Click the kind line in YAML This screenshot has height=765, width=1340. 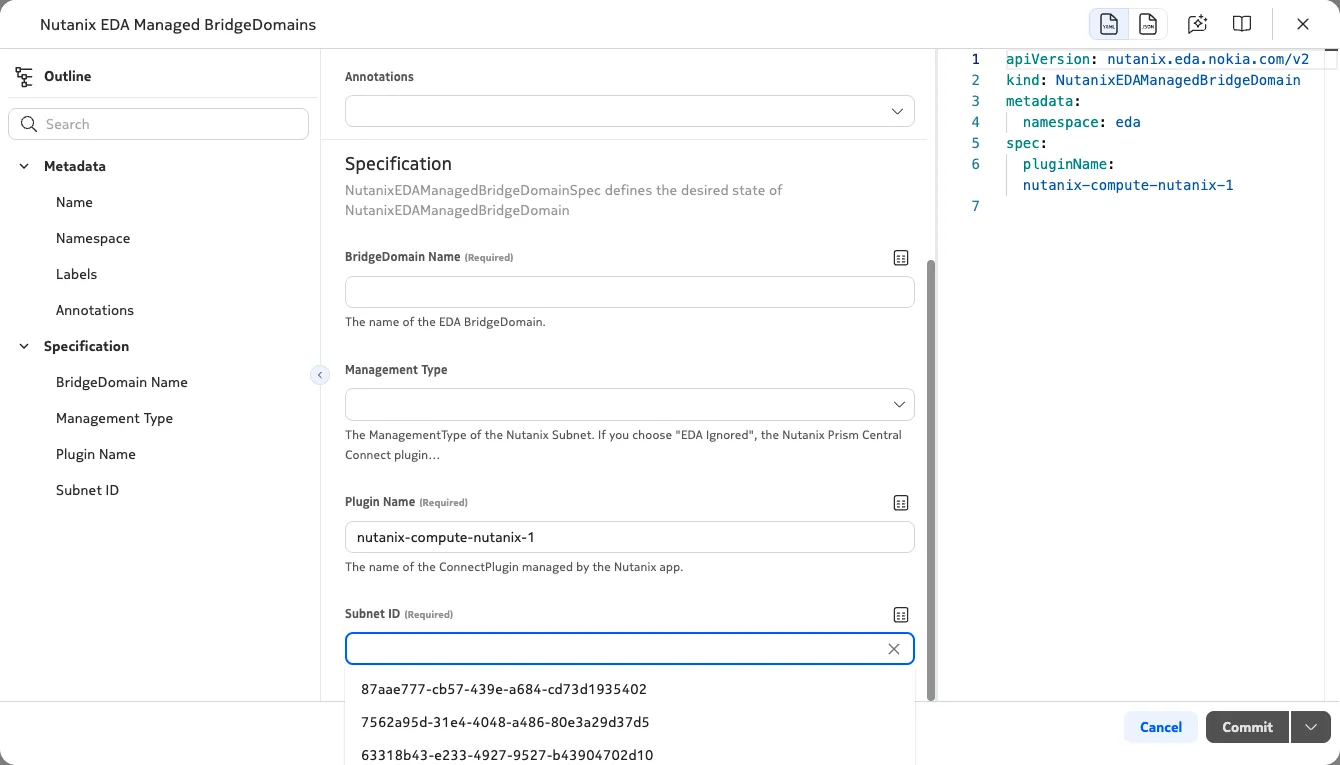tap(1153, 80)
